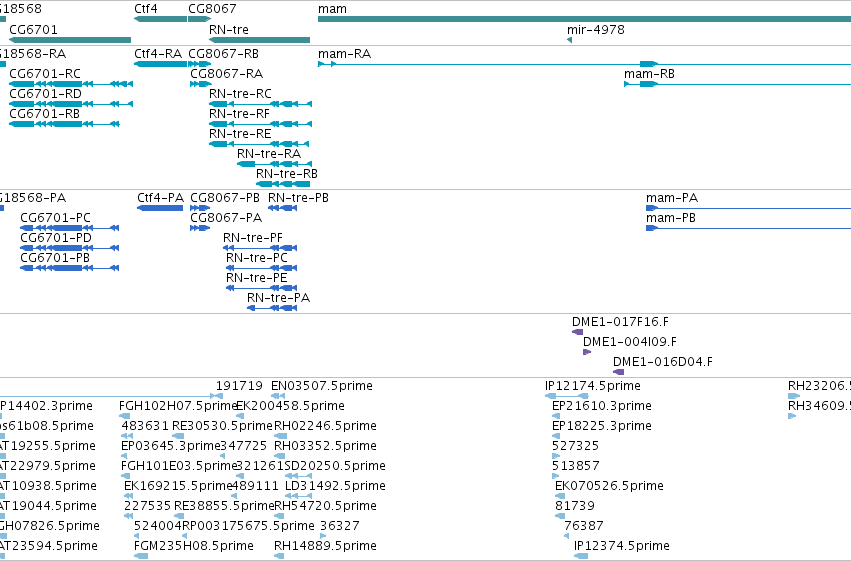Select protein CG8067-PB
Image resolution: width=851 pixels, height=561 pixels.
[225, 197]
